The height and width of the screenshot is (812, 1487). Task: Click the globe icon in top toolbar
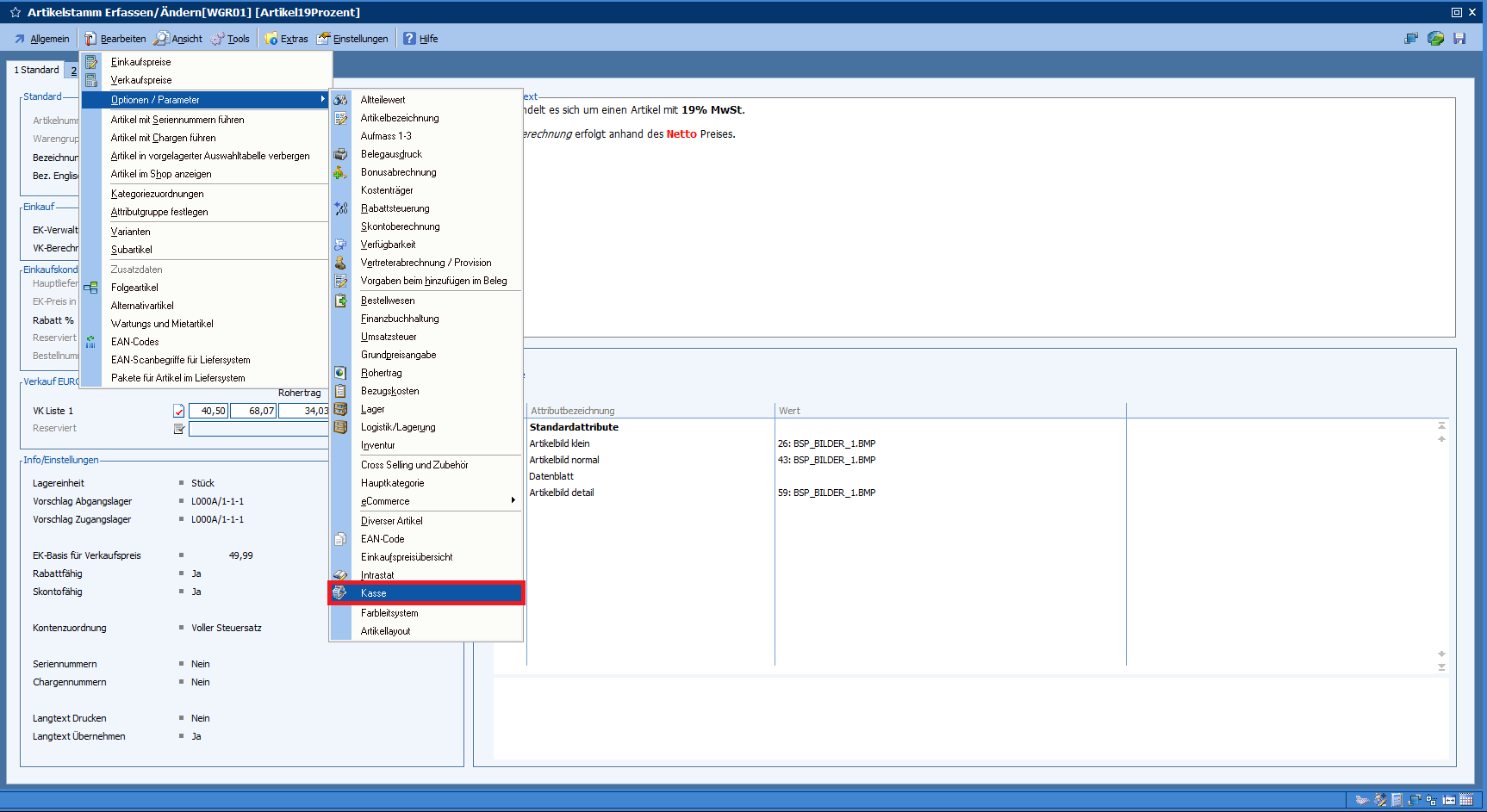(1435, 39)
